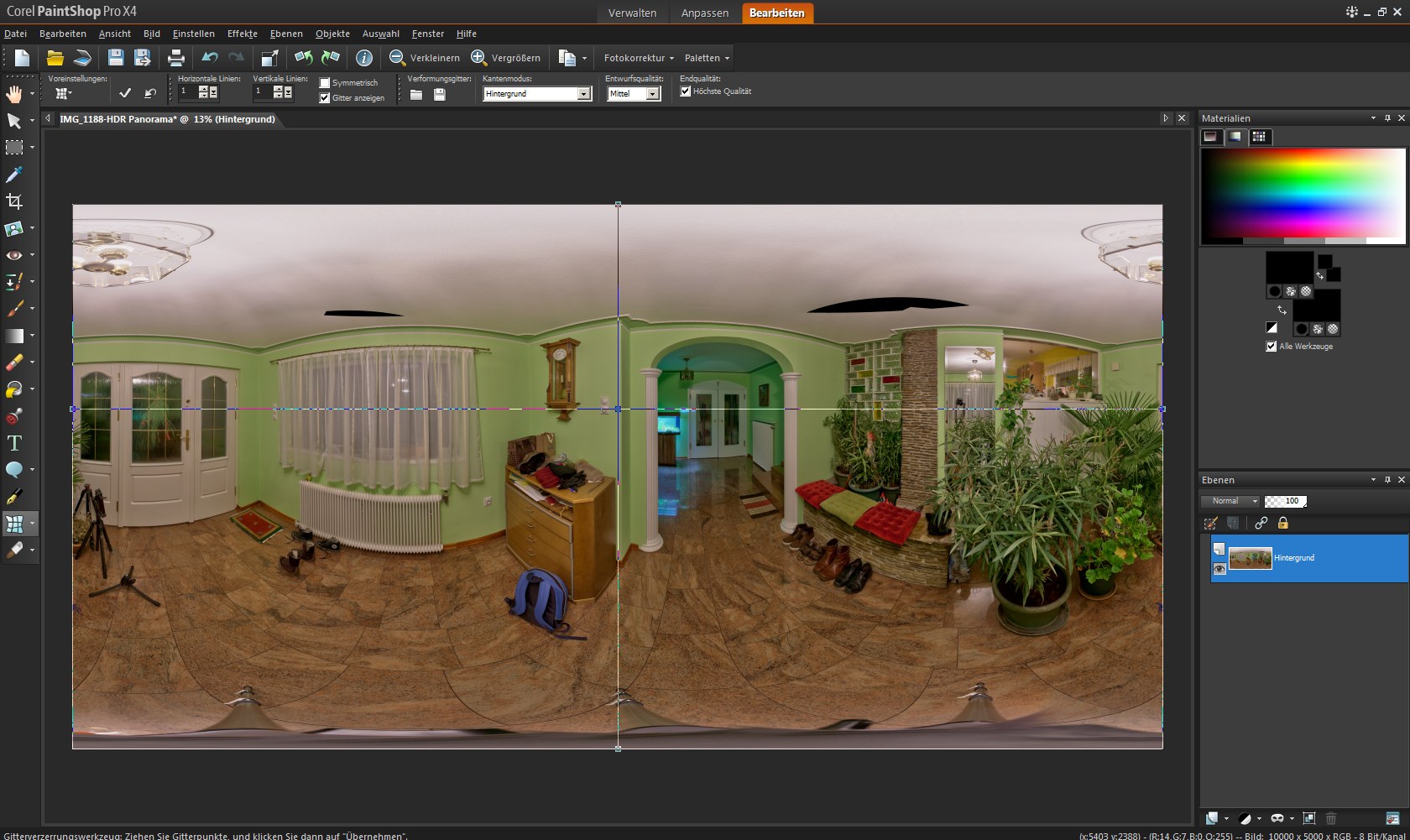Open the Entwurfsqualität dropdown
The image size is (1410, 840).
(653, 94)
